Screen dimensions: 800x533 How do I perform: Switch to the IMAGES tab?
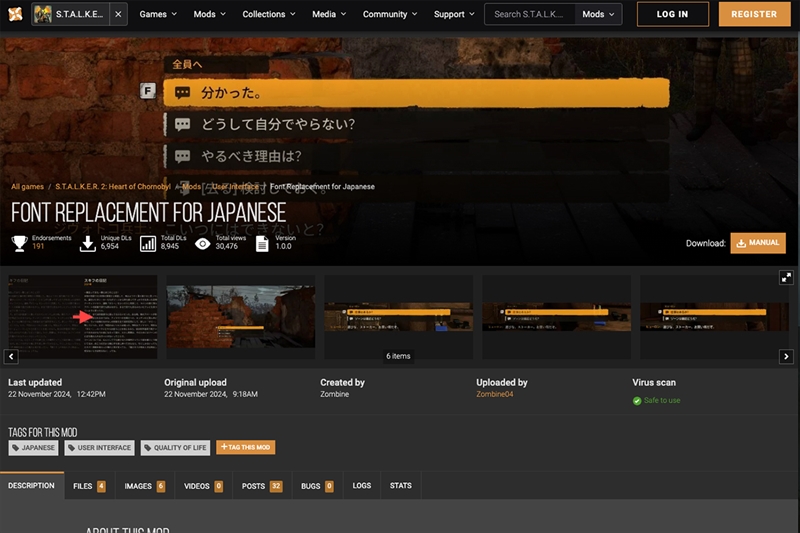tap(145, 486)
